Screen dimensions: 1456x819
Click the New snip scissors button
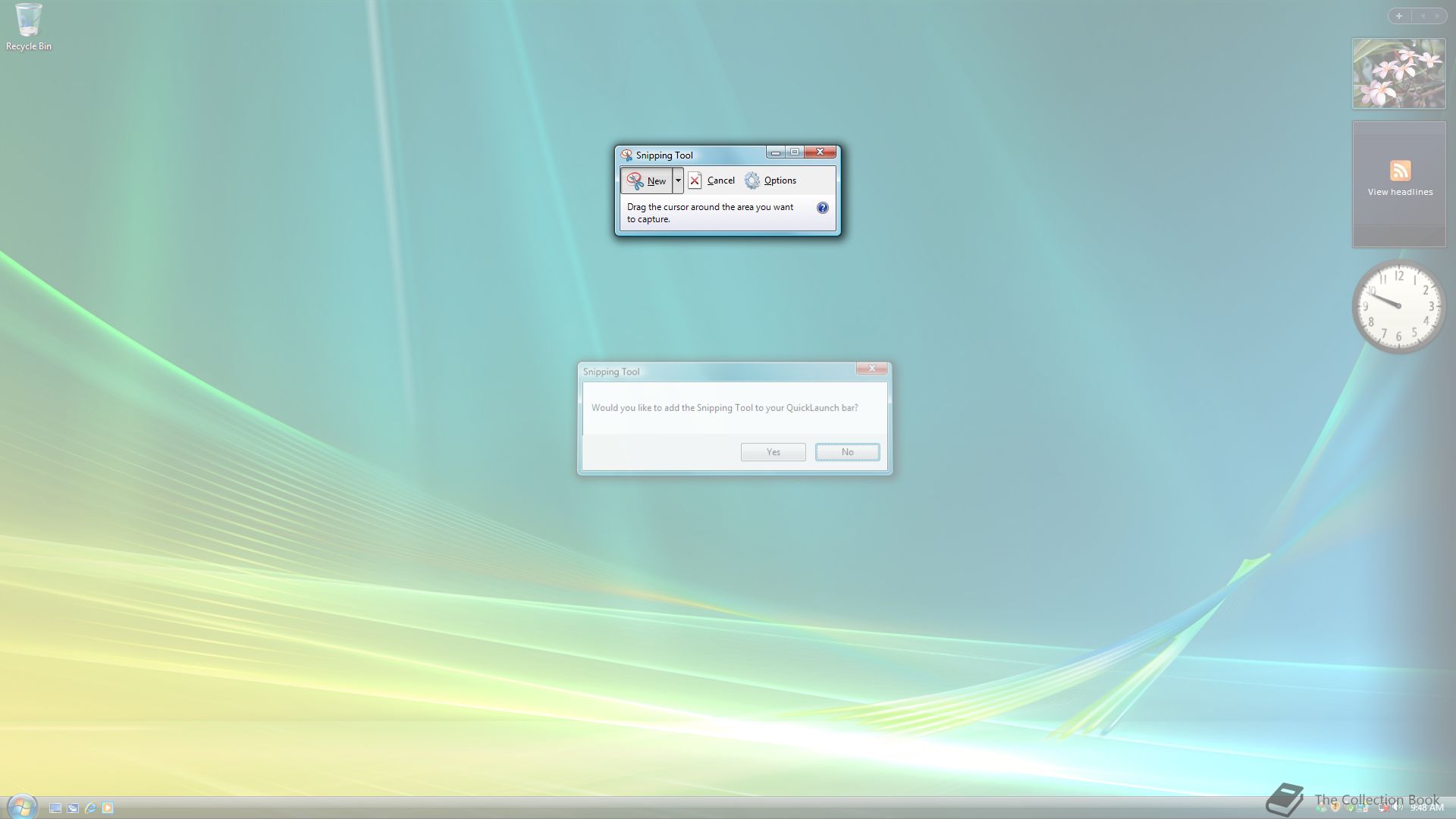point(647,180)
